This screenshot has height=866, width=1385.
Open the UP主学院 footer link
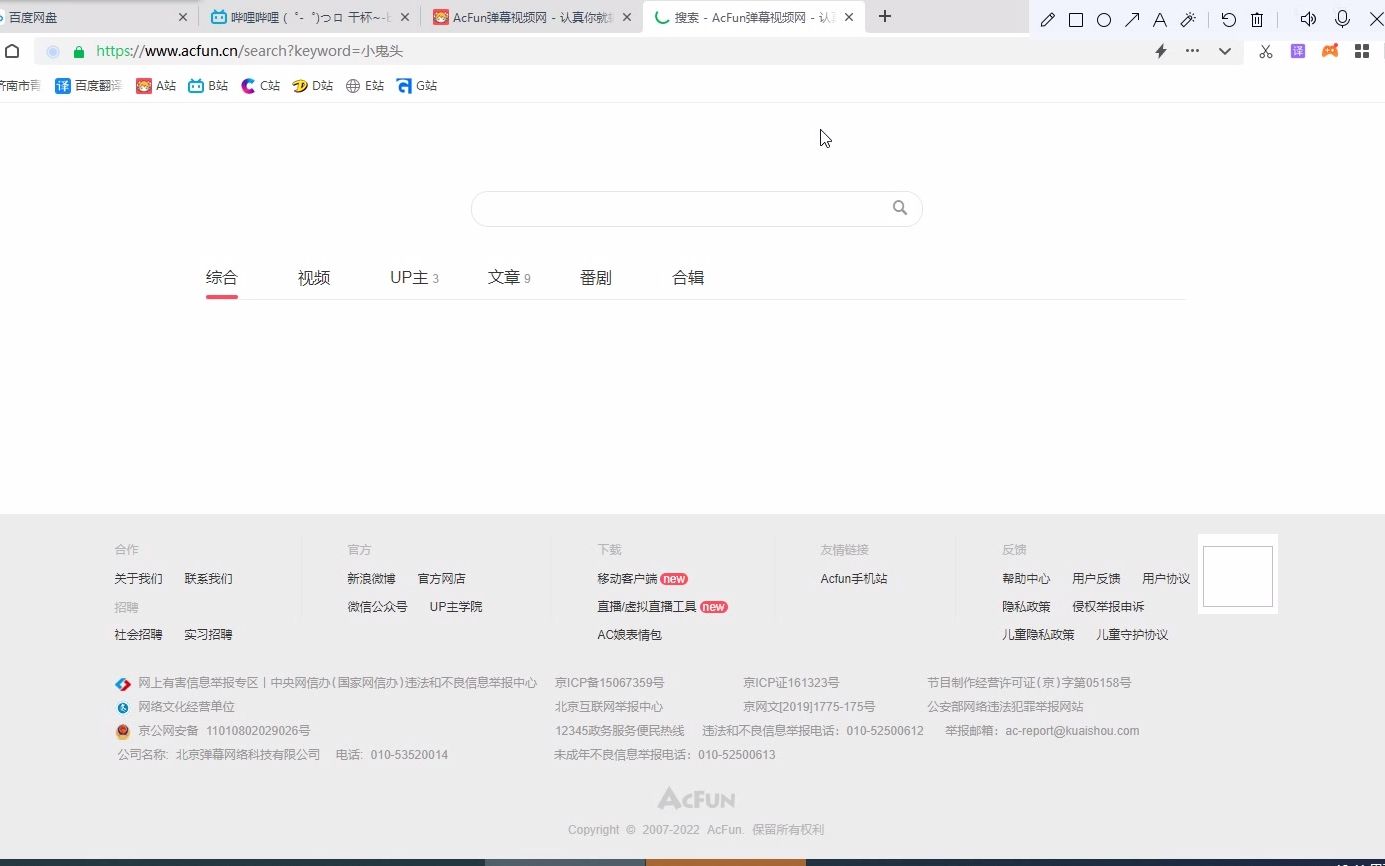456,607
